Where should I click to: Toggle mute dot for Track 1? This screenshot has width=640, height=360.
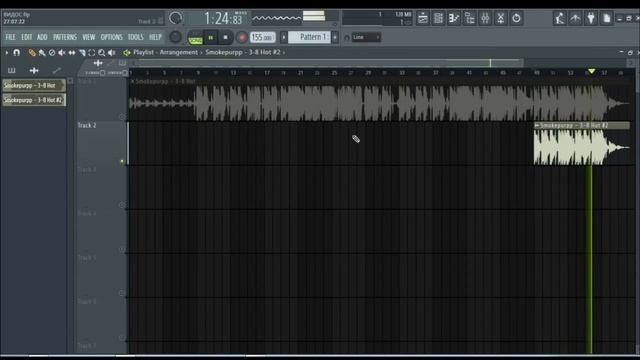(122, 117)
